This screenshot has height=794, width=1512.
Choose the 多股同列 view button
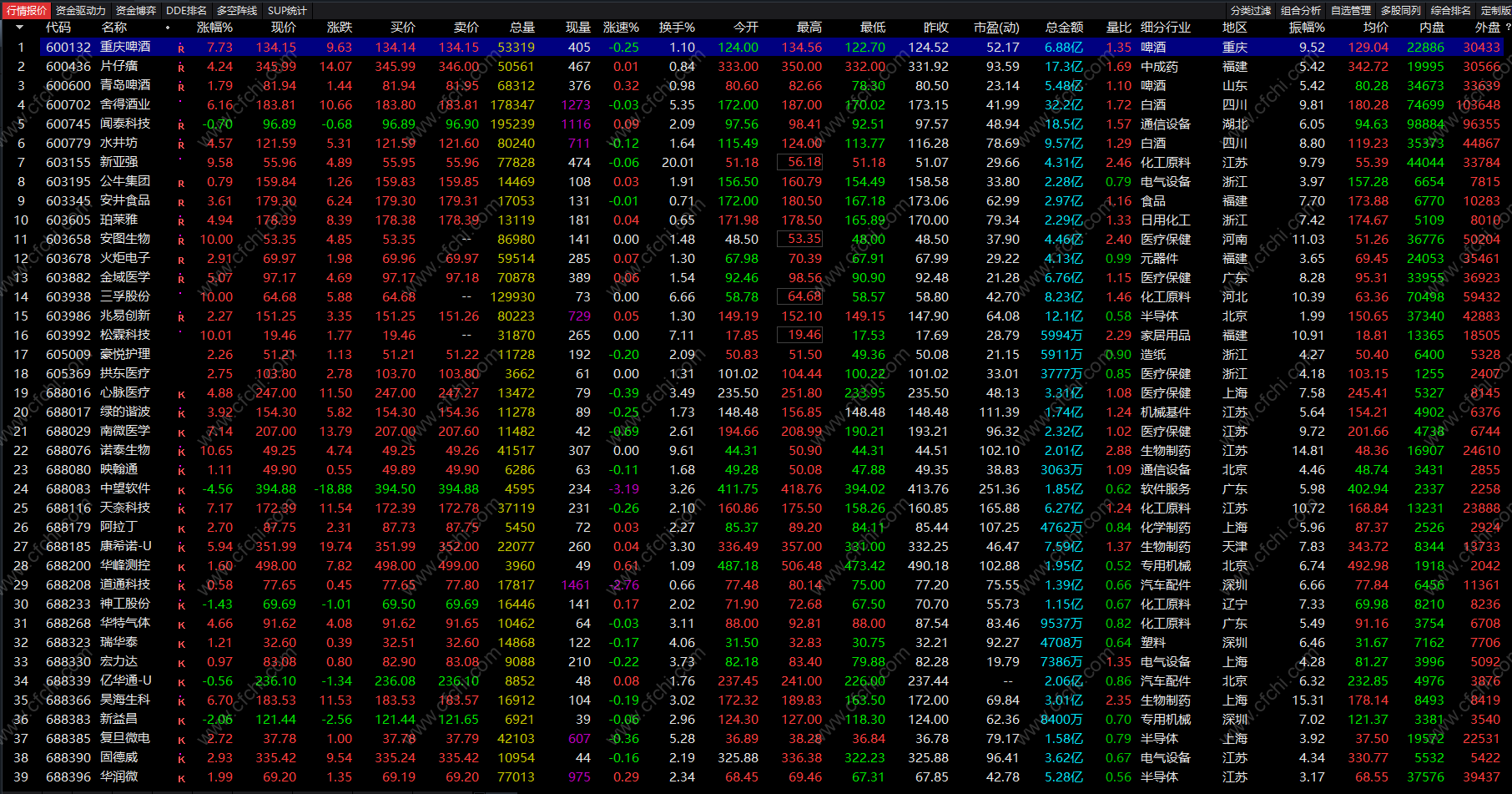[x=1401, y=10]
